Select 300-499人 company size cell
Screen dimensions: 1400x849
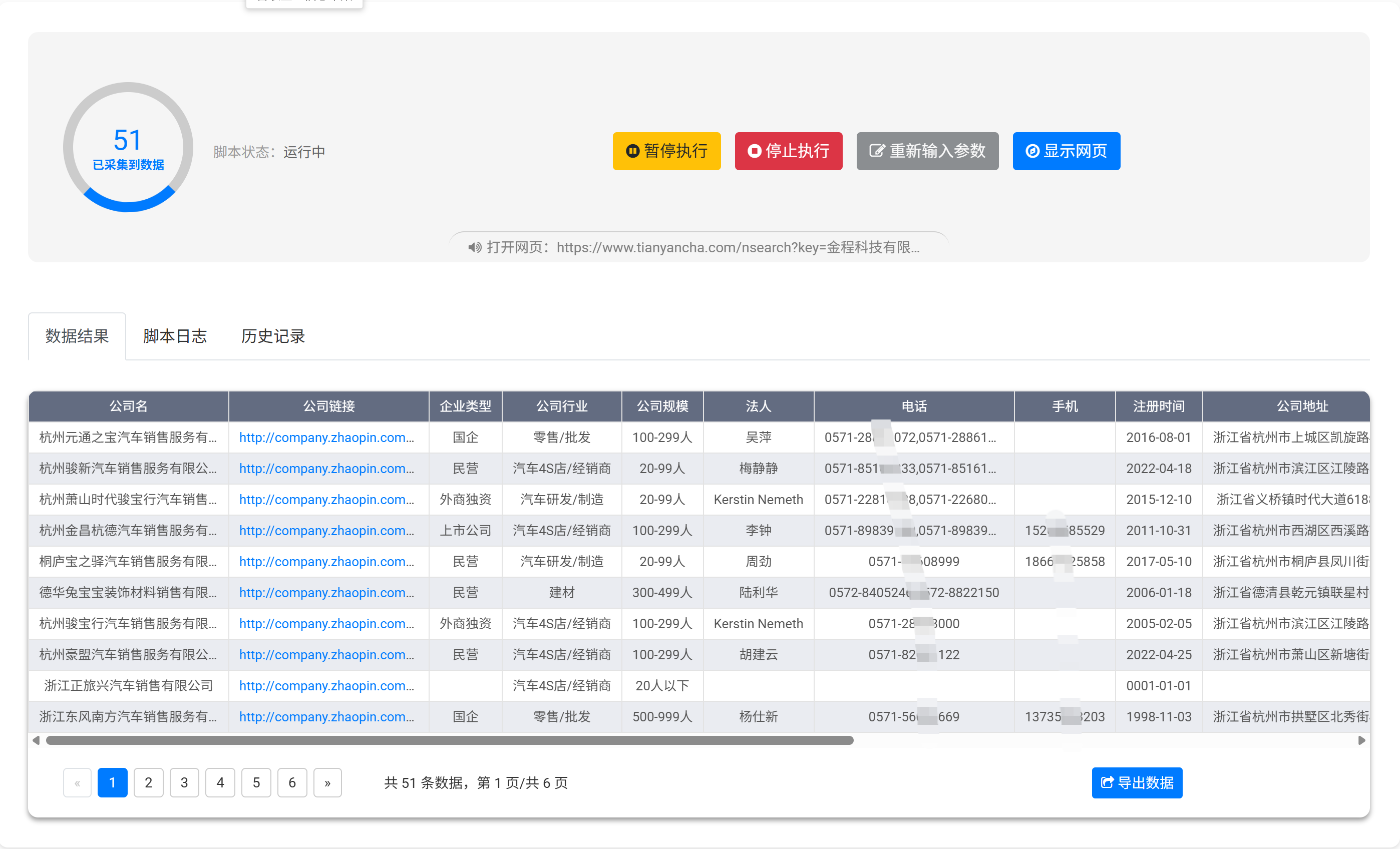(x=662, y=592)
